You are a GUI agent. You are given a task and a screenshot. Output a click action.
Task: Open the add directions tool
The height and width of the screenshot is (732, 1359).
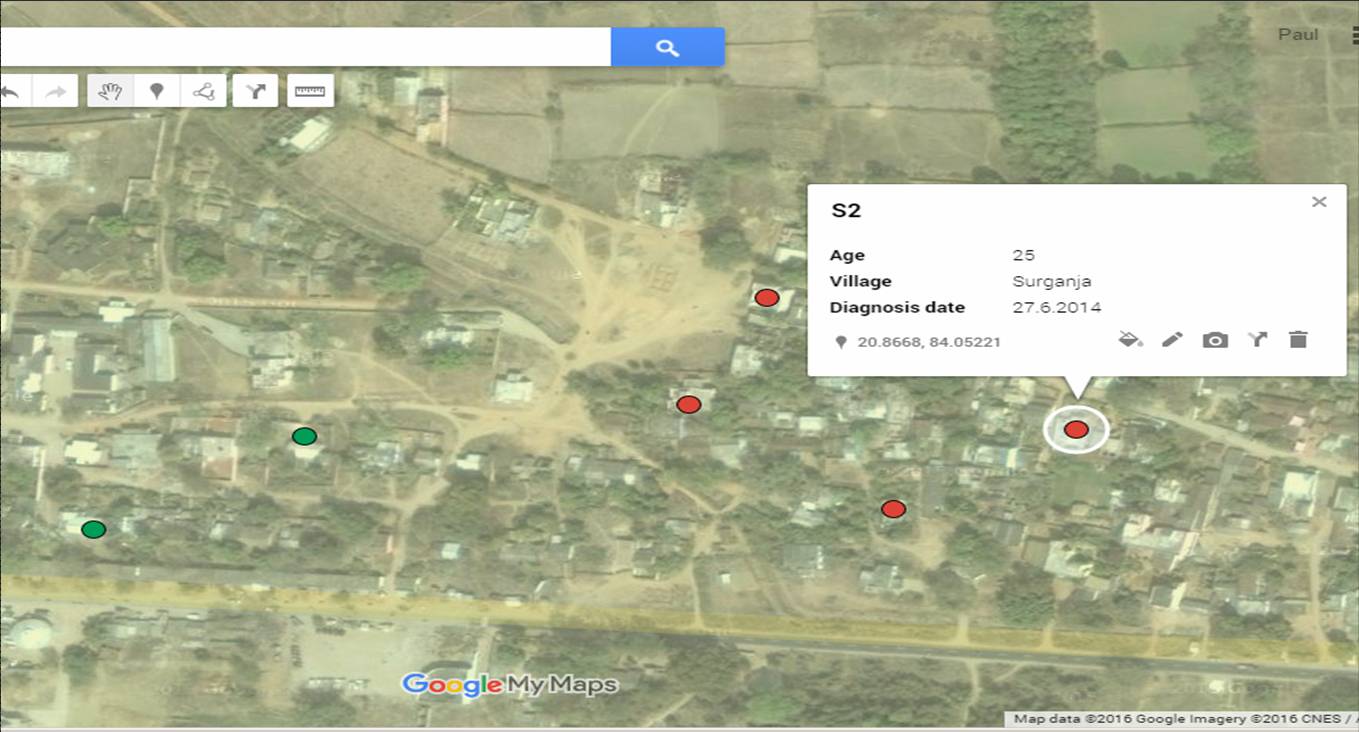256,90
